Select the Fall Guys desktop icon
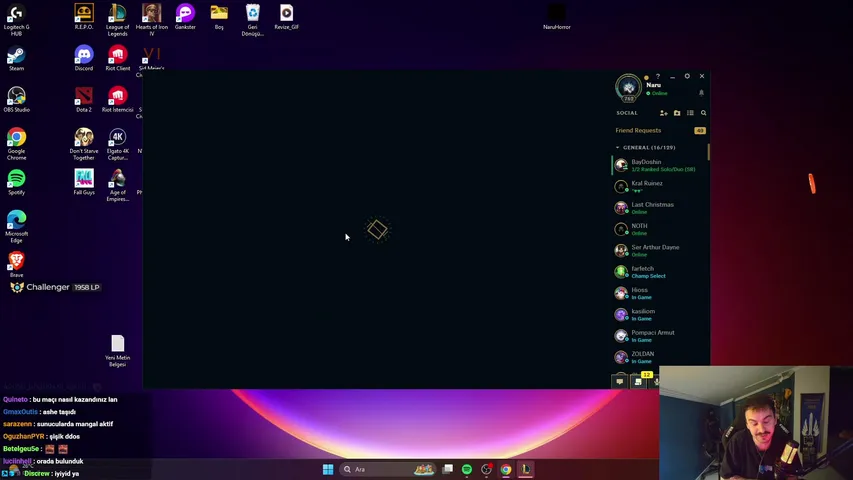 (84, 182)
